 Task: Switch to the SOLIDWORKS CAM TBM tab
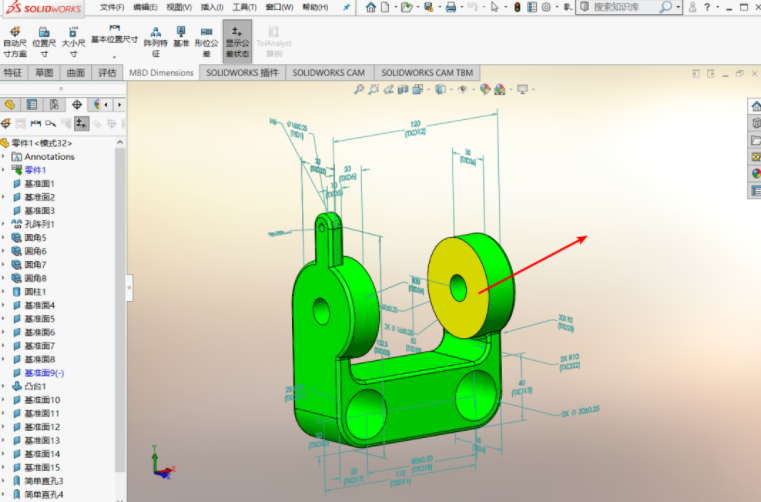point(427,73)
